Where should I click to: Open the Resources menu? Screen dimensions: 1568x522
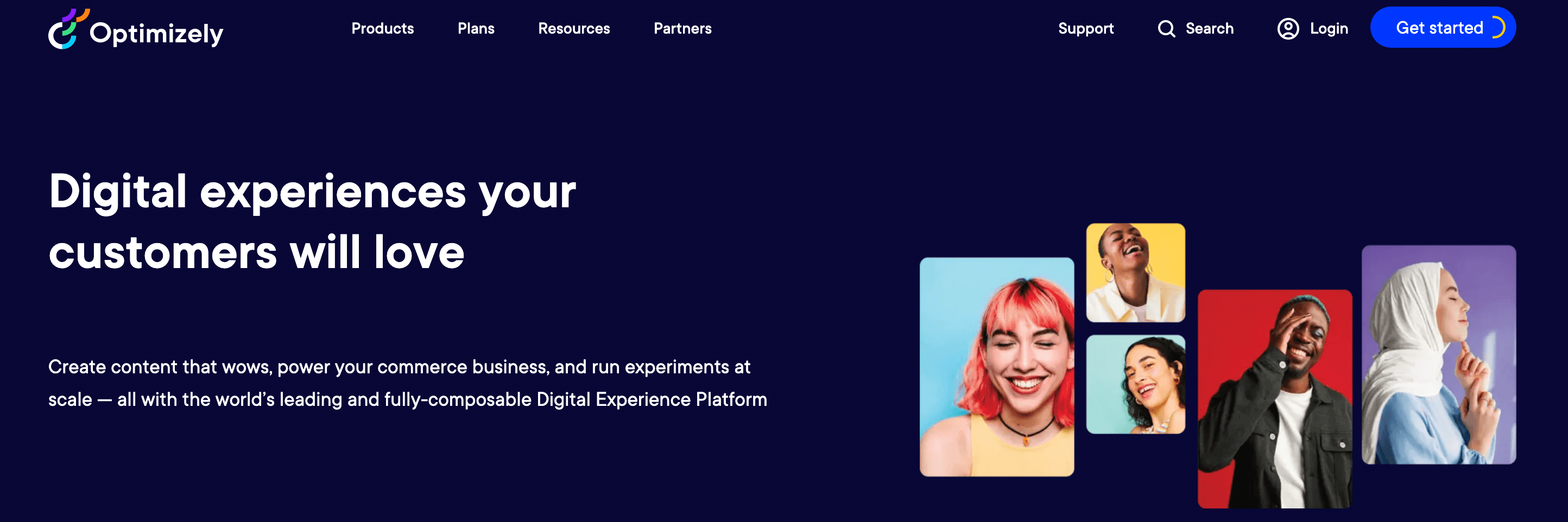coord(574,29)
